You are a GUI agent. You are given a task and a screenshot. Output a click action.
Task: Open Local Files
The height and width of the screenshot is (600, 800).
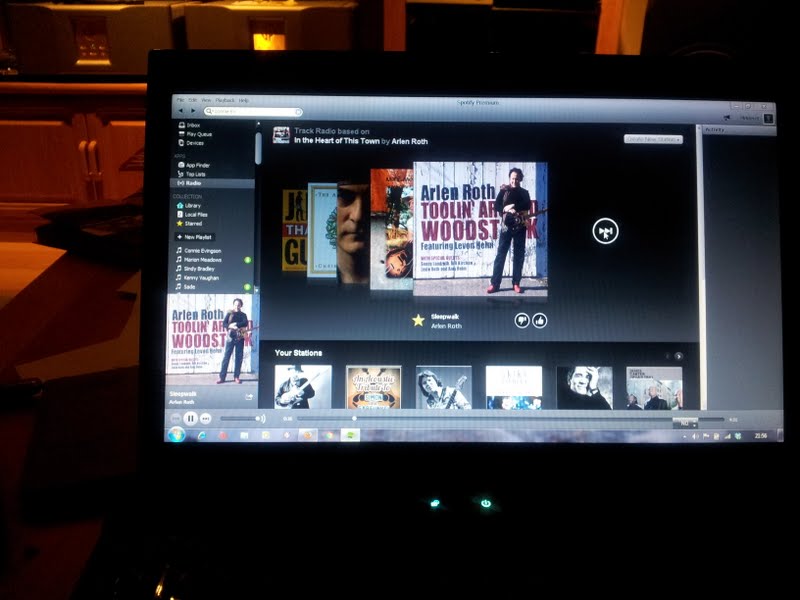pos(192,215)
